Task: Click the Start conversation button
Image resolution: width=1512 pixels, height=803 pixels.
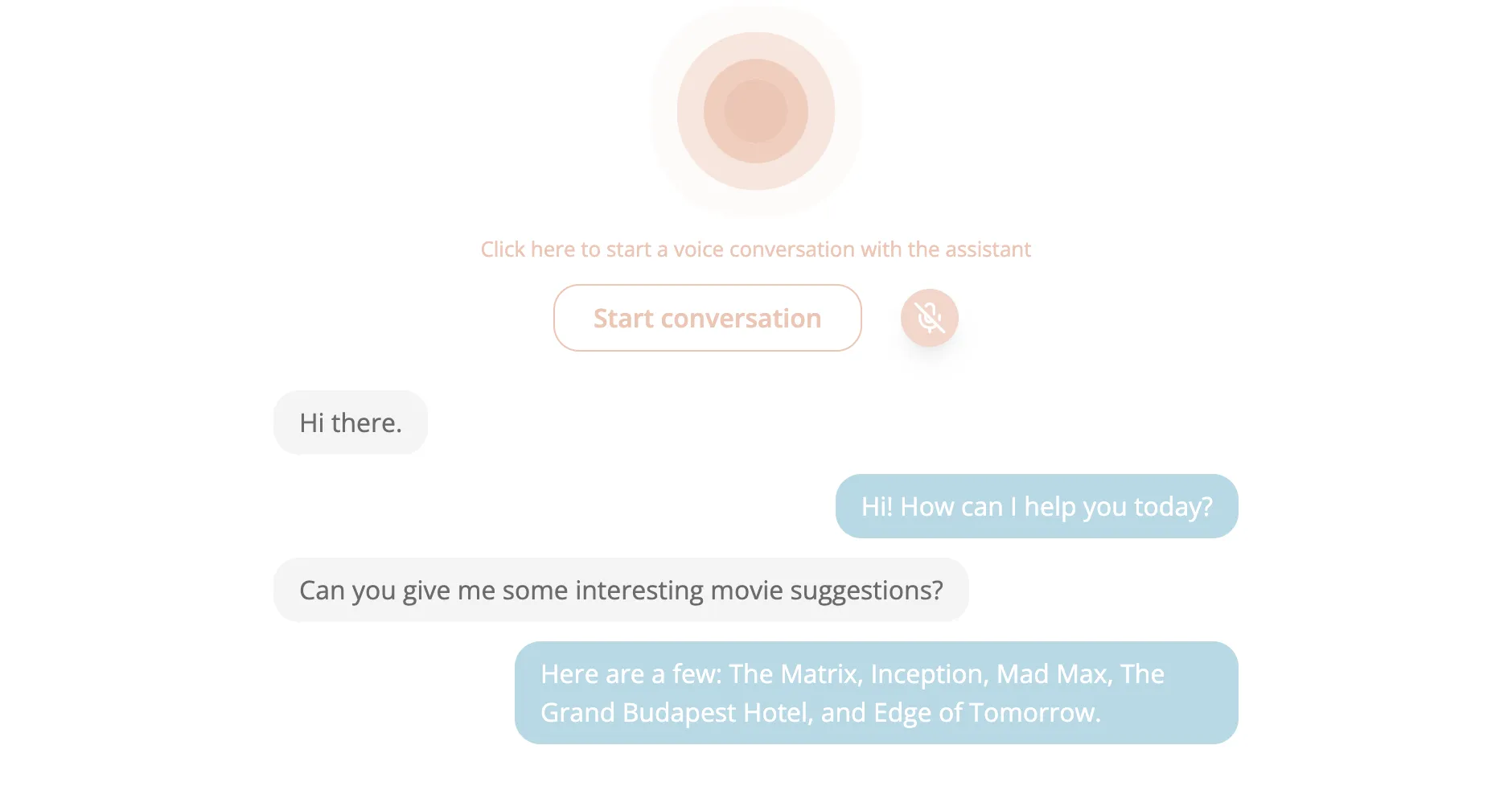Action: [707, 318]
